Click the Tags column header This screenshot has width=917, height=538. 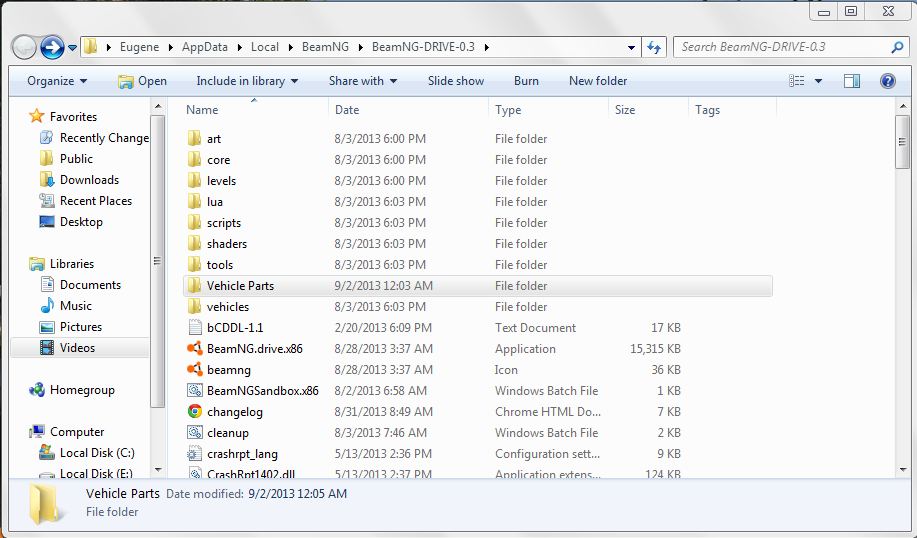[707, 110]
